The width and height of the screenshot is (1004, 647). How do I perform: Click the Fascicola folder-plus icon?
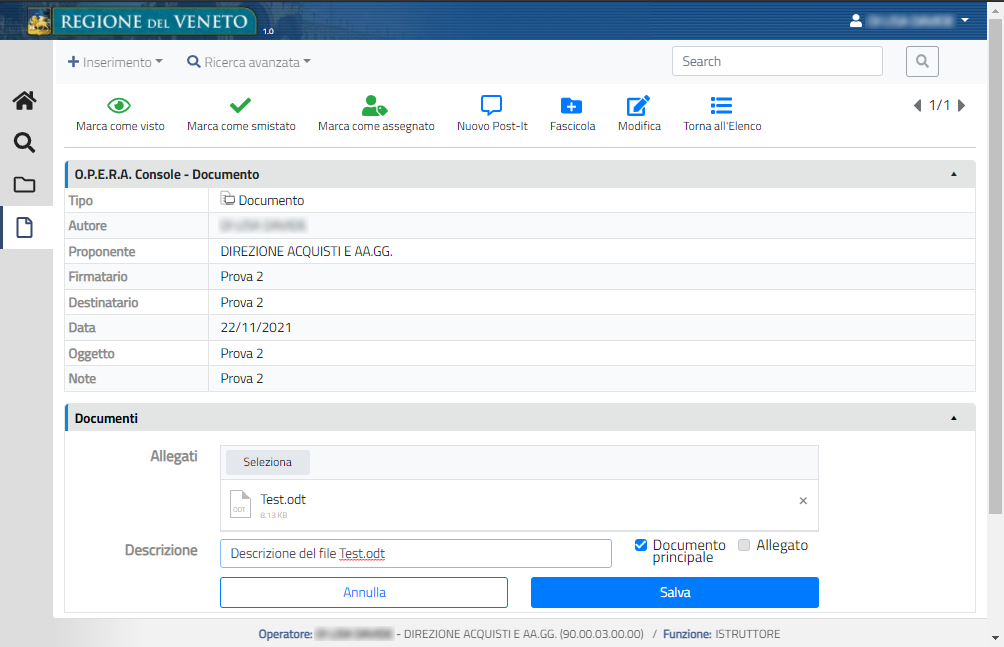pos(571,105)
